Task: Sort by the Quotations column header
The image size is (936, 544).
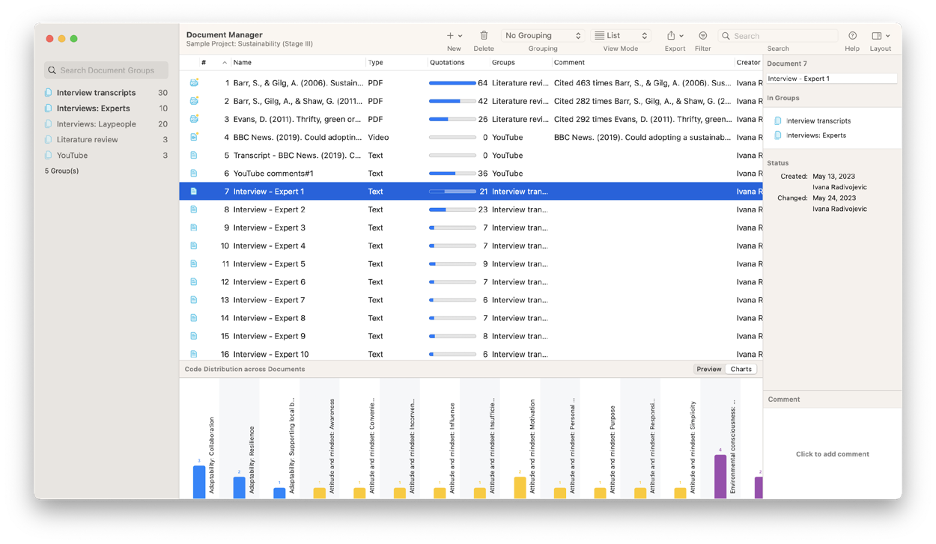Action: pos(447,62)
